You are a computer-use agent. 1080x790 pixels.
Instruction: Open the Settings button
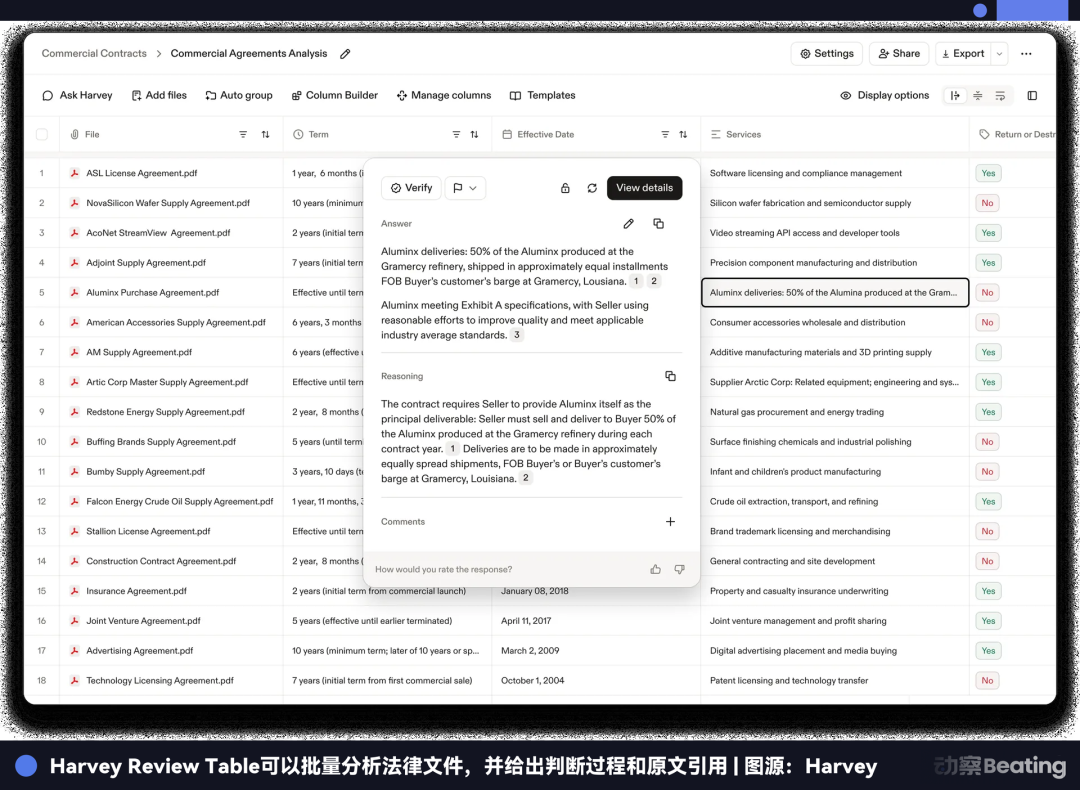pyautogui.click(x=827, y=54)
